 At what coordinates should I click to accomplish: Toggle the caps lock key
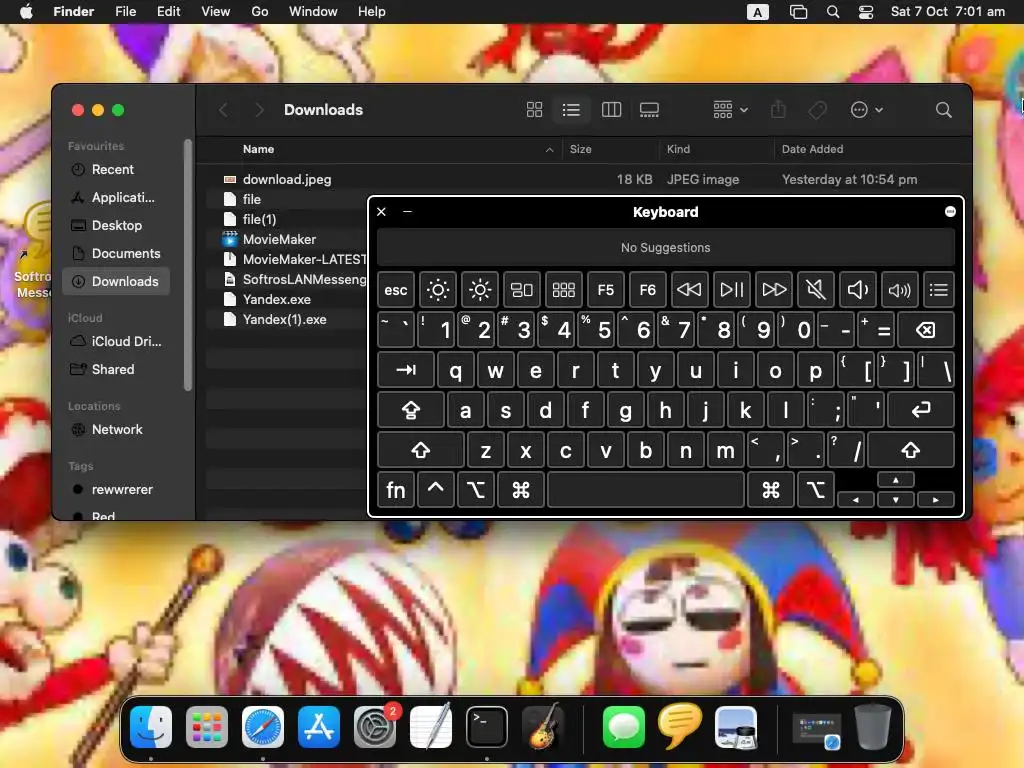pyautogui.click(x=411, y=410)
